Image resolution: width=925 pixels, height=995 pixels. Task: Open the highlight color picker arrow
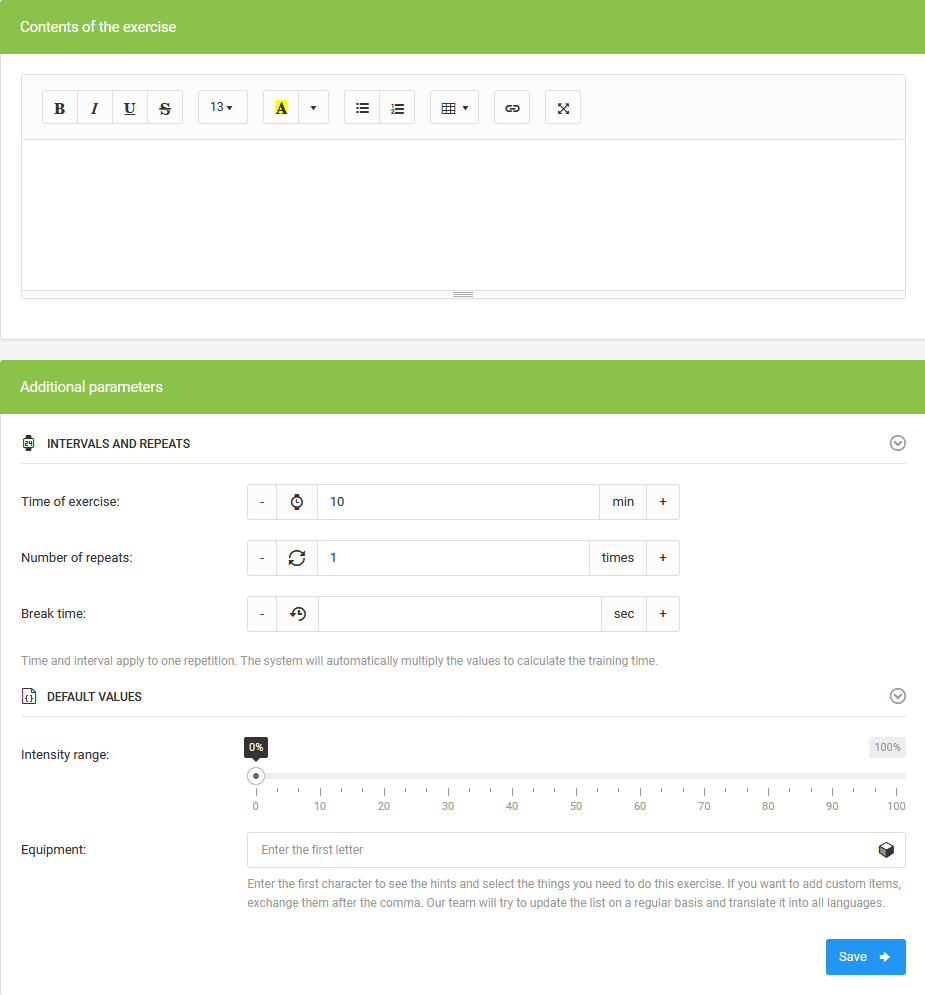coord(313,108)
